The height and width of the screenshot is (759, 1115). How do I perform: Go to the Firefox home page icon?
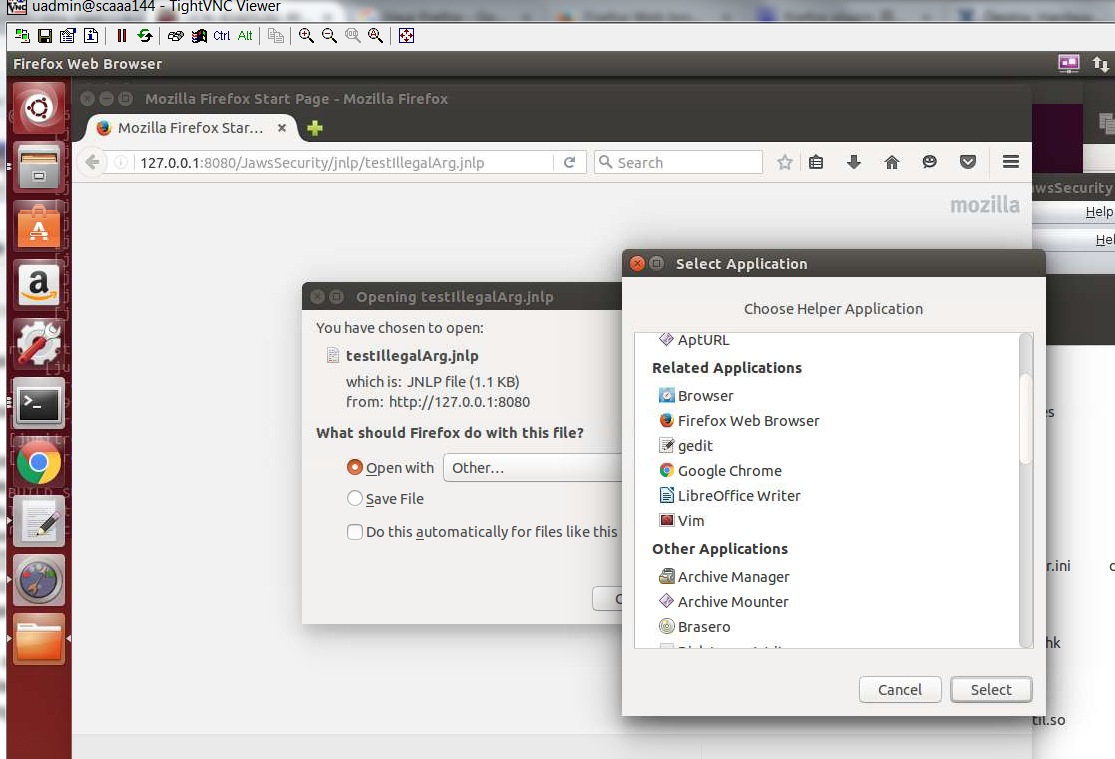[x=892, y=163]
